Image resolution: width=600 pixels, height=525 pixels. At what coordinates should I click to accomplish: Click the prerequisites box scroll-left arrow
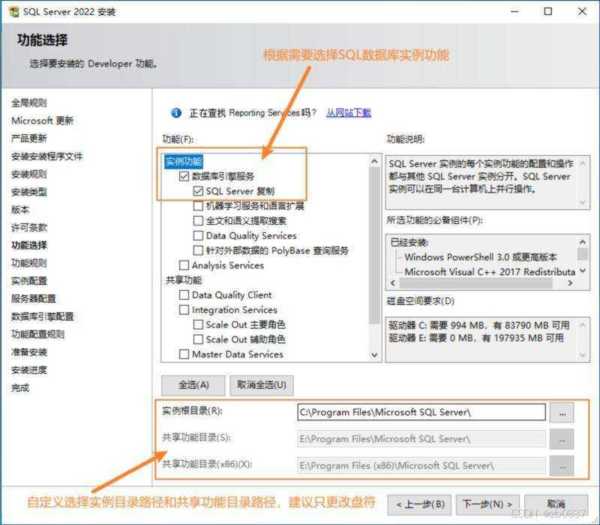(x=393, y=283)
